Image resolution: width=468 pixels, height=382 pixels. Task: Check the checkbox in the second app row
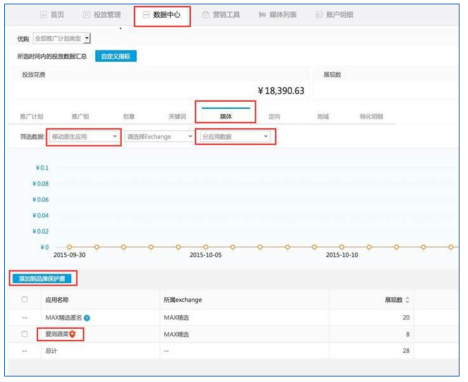point(25,334)
